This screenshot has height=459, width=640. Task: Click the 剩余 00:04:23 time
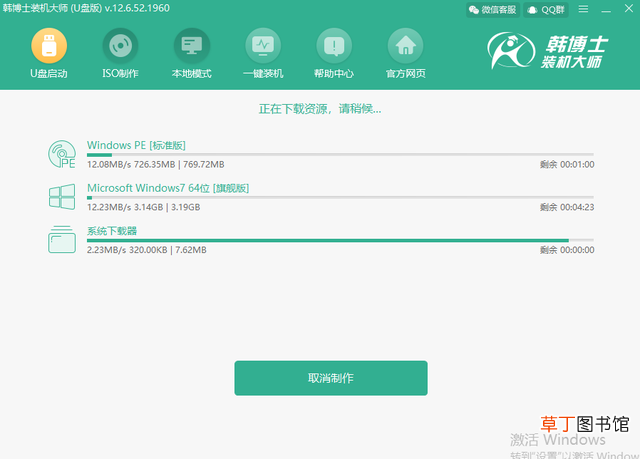pos(567,207)
